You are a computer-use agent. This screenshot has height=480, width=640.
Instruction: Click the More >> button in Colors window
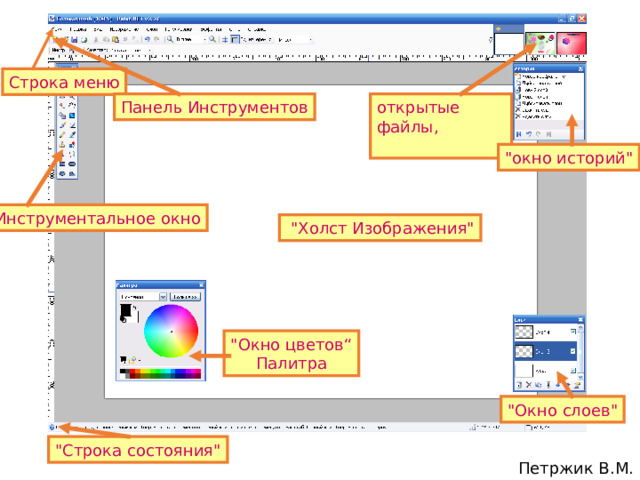[x=185, y=297]
